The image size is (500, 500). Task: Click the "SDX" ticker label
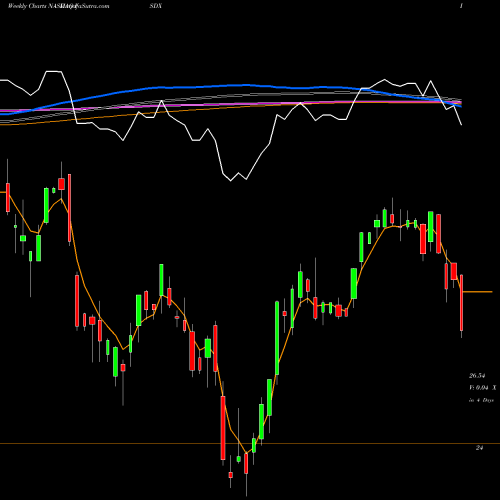pos(156,6)
